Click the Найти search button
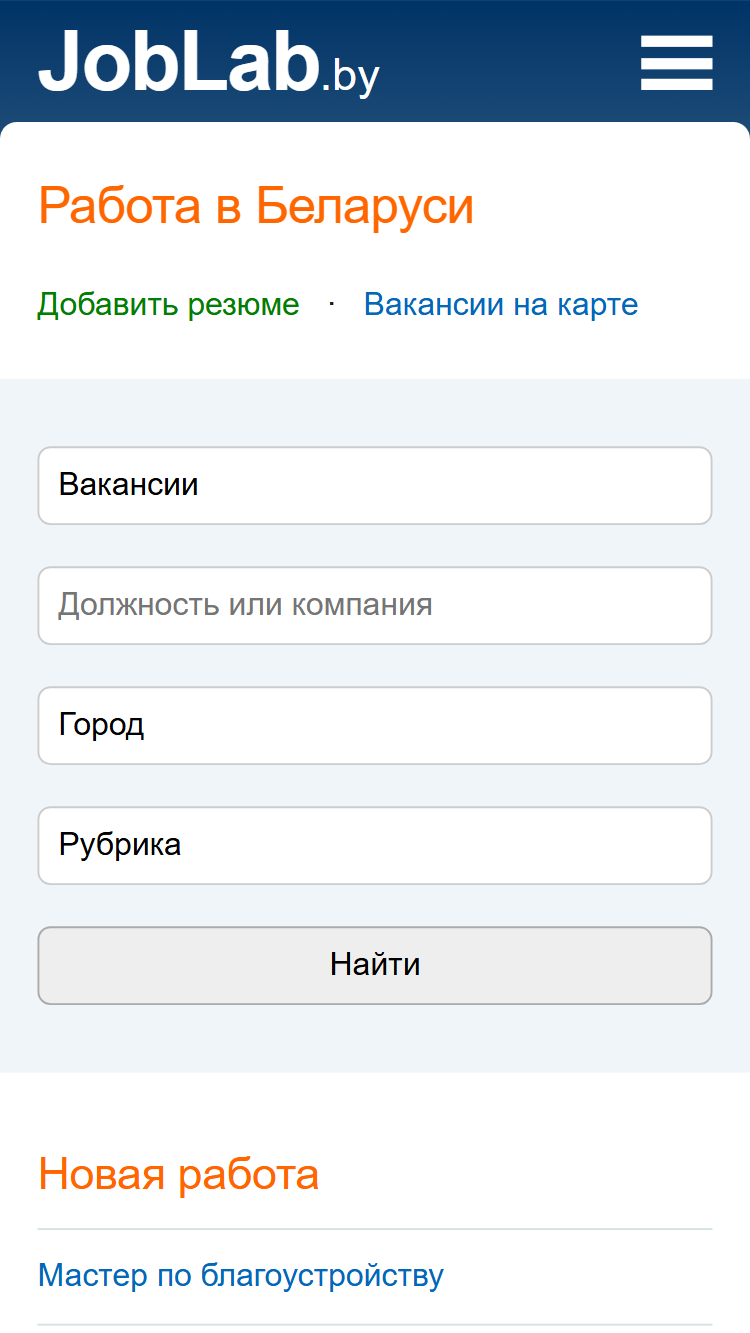The height and width of the screenshot is (1333, 750). point(375,965)
